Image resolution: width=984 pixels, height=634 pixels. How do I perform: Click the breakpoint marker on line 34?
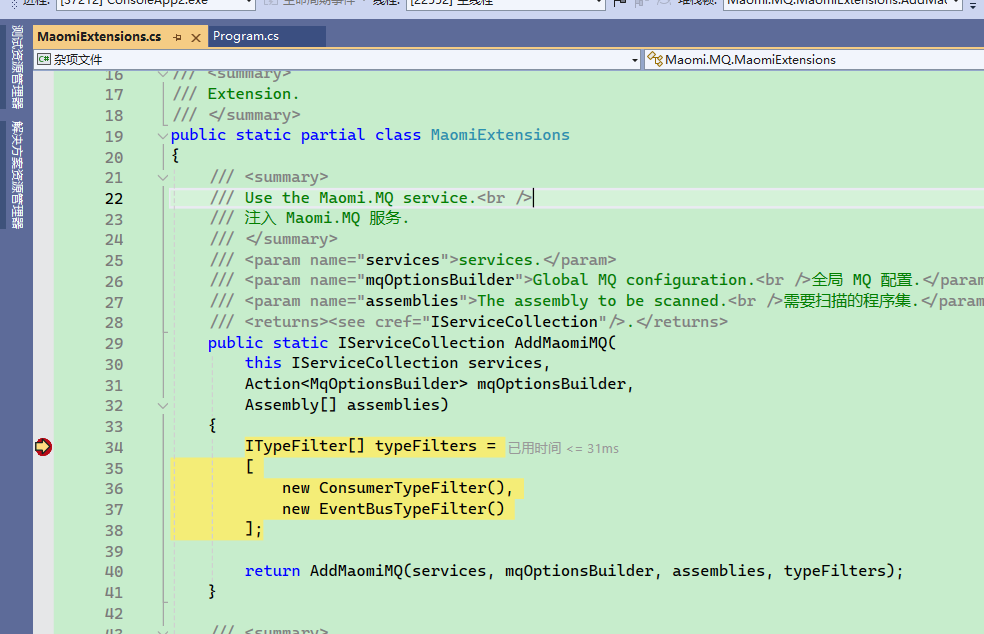[43, 447]
